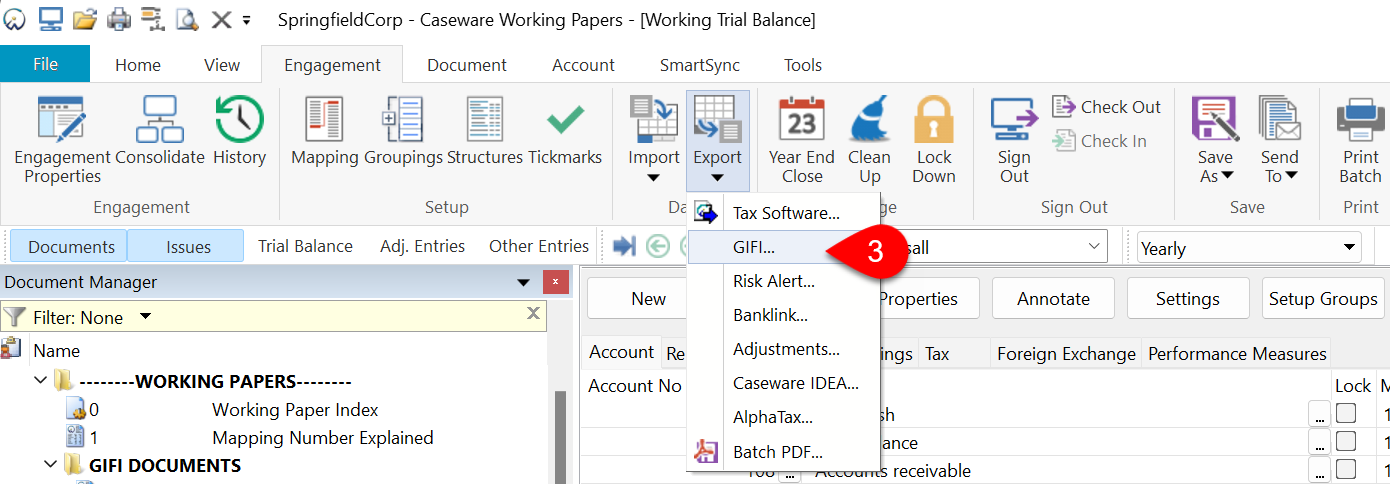Click the blue arrow navigation icon

(x=625, y=246)
